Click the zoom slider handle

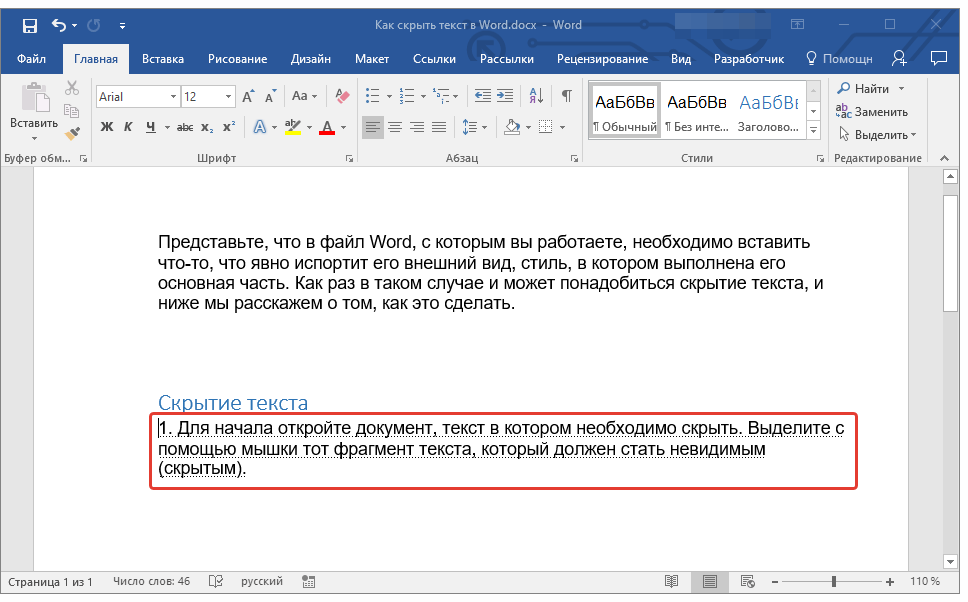(x=834, y=582)
